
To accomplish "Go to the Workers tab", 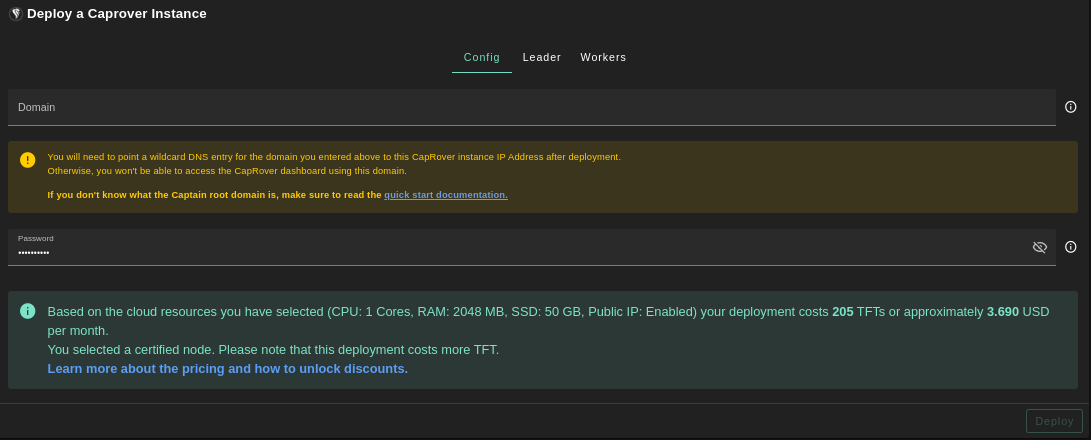I will coord(603,58).
